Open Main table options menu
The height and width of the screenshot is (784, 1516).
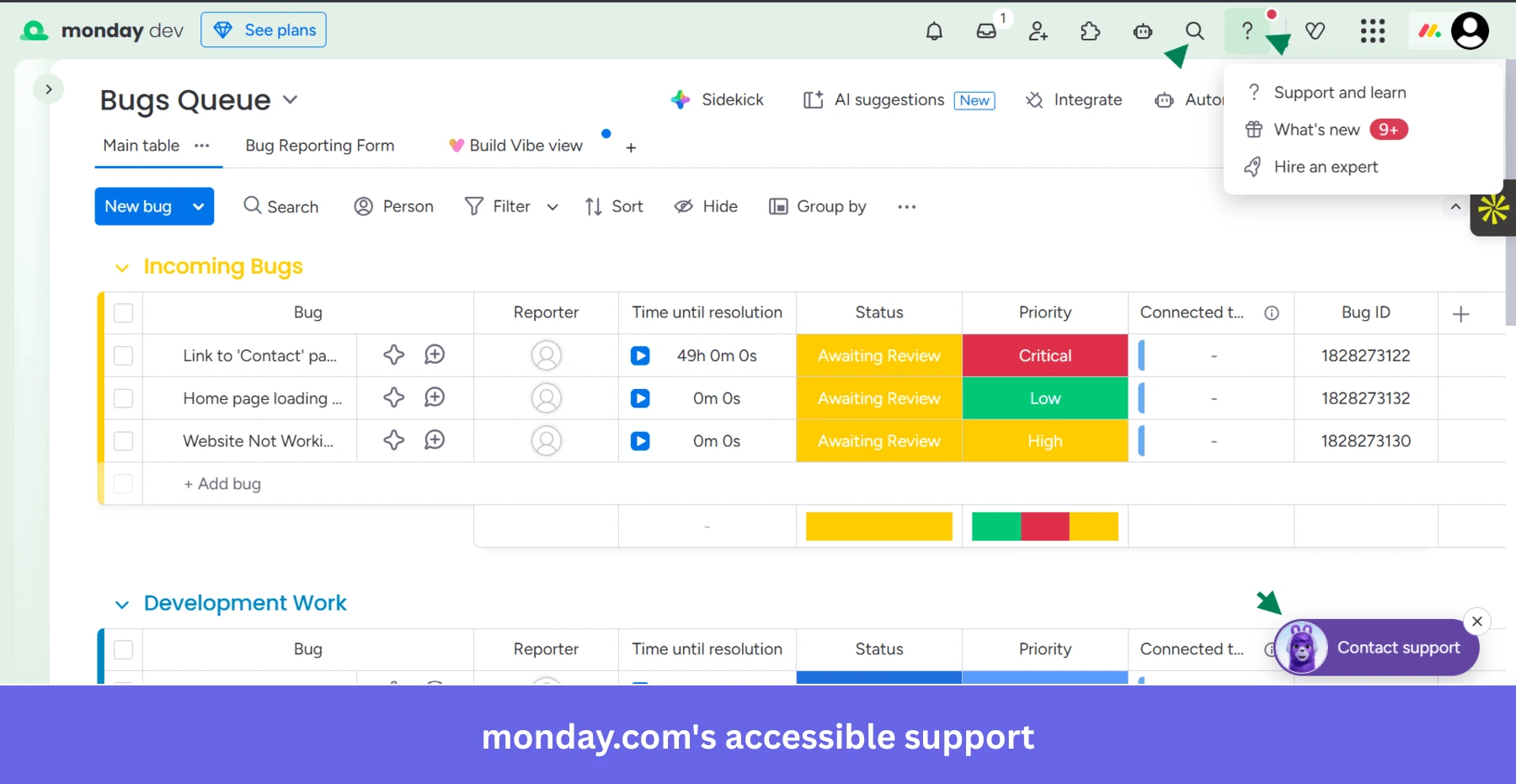point(202,146)
